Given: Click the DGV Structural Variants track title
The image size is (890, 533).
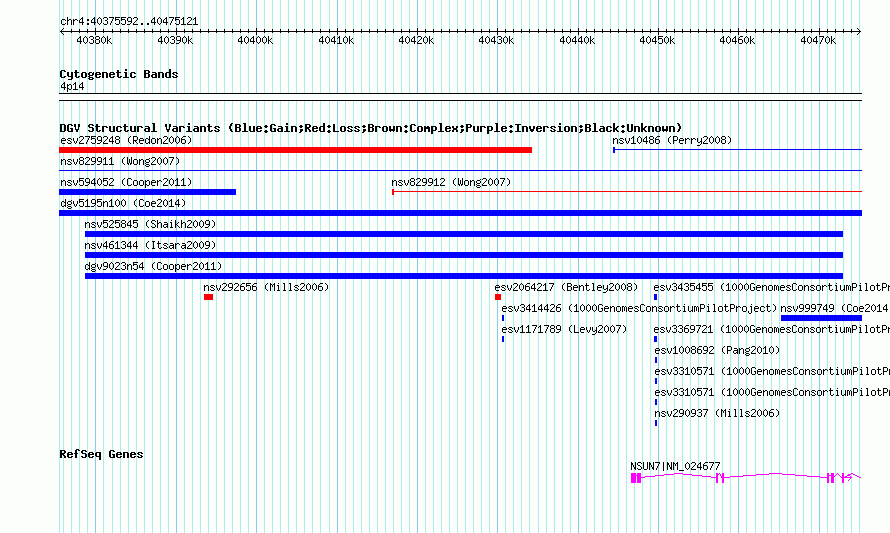Looking at the screenshot, I should (371, 128).
